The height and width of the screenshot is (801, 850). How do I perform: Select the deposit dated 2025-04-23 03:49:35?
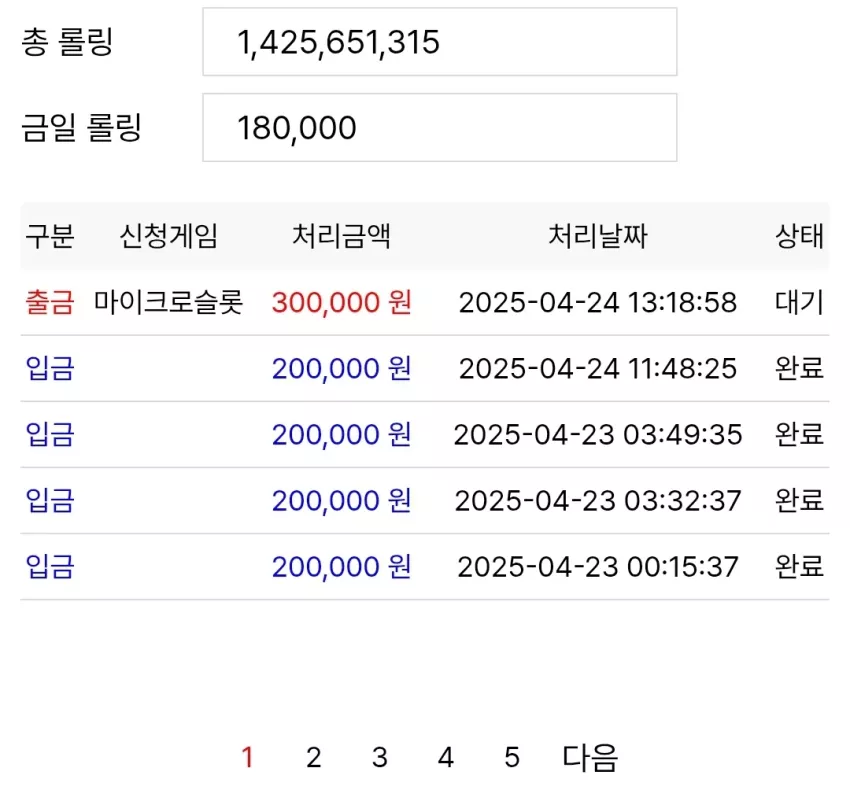pyautogui.click(x=425, y=435)
